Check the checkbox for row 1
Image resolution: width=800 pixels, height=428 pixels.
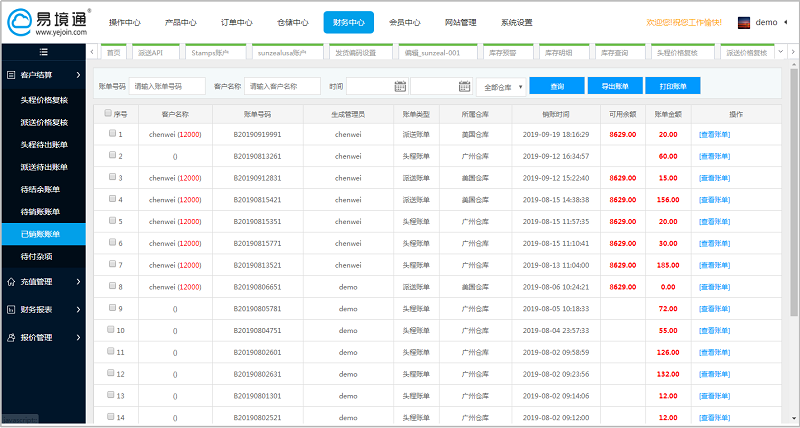coord(112,133)
